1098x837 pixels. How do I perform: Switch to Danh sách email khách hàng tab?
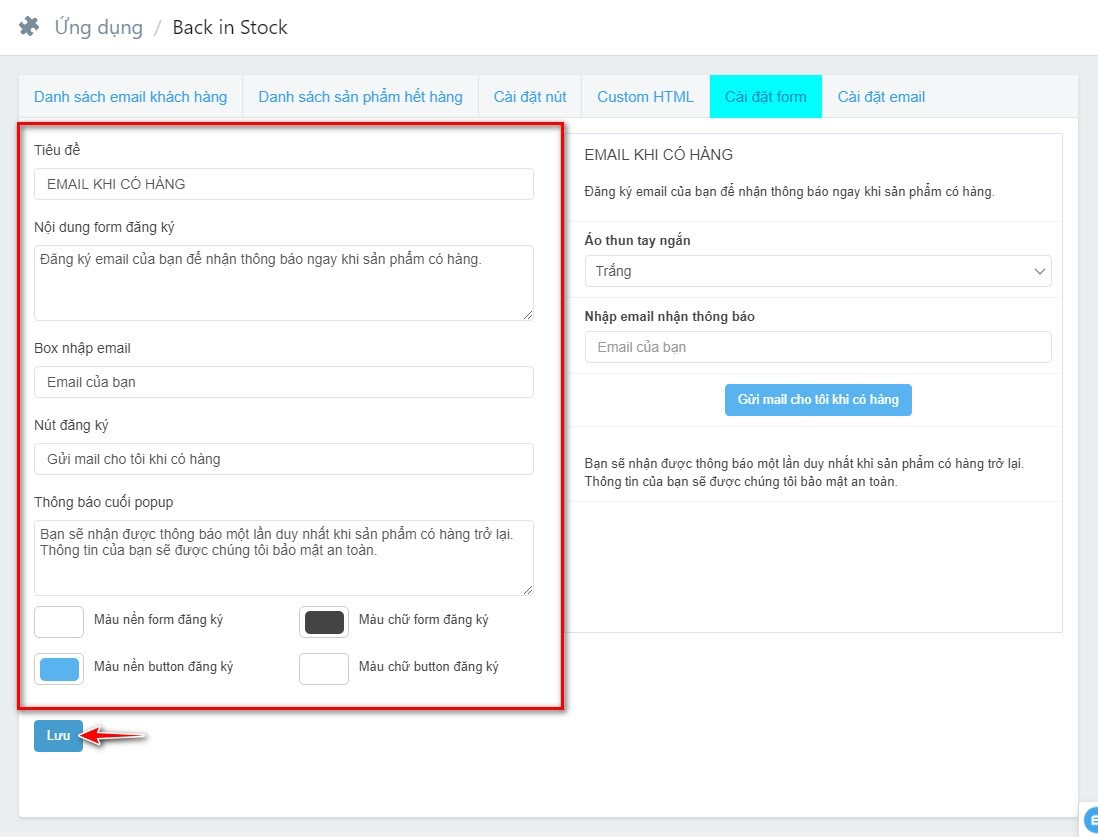130,97
